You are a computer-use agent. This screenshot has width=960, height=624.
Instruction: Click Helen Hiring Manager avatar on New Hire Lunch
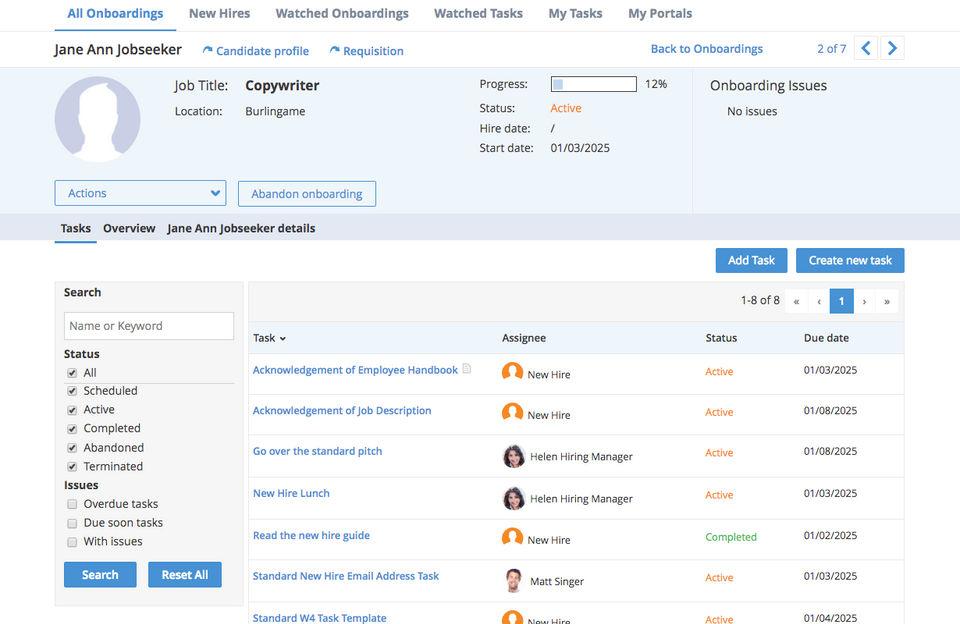[x=513, y=498]
